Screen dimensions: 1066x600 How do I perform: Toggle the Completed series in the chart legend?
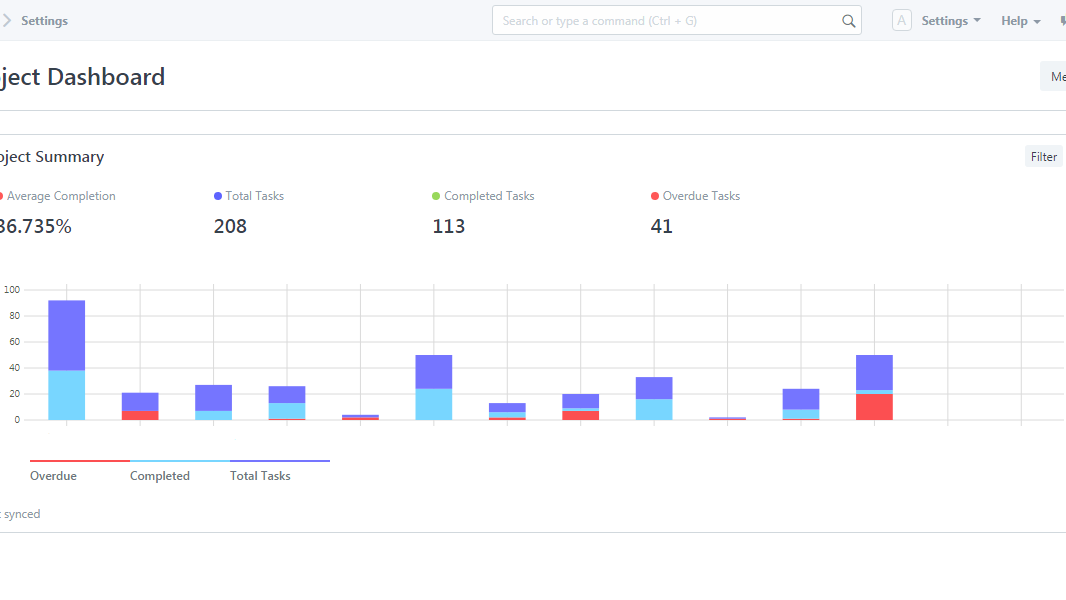coord(160,476)
